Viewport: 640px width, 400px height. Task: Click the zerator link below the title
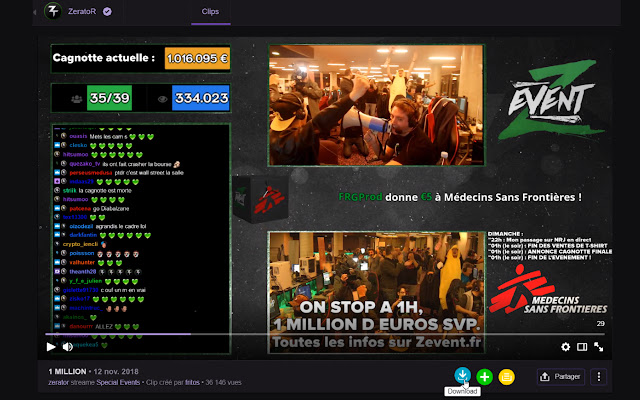(x=58, y=382)
